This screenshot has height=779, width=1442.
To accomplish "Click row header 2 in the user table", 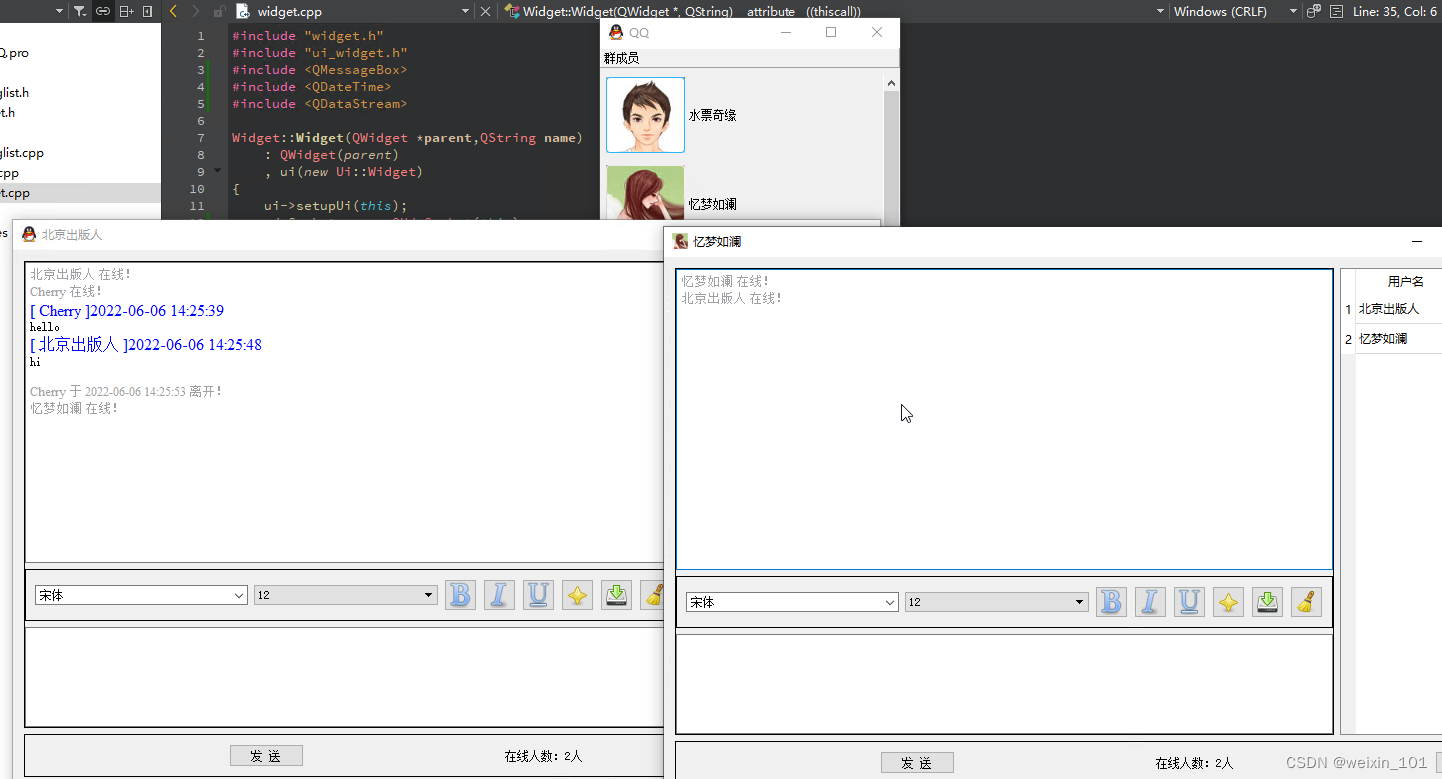I will [1348, 339].
